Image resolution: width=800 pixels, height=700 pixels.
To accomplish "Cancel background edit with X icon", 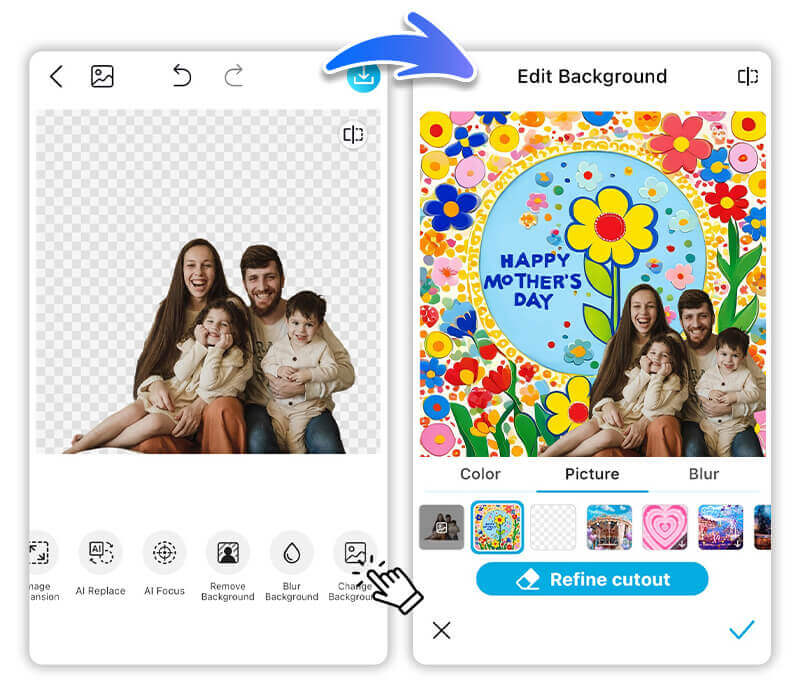I will click(441, 630).
